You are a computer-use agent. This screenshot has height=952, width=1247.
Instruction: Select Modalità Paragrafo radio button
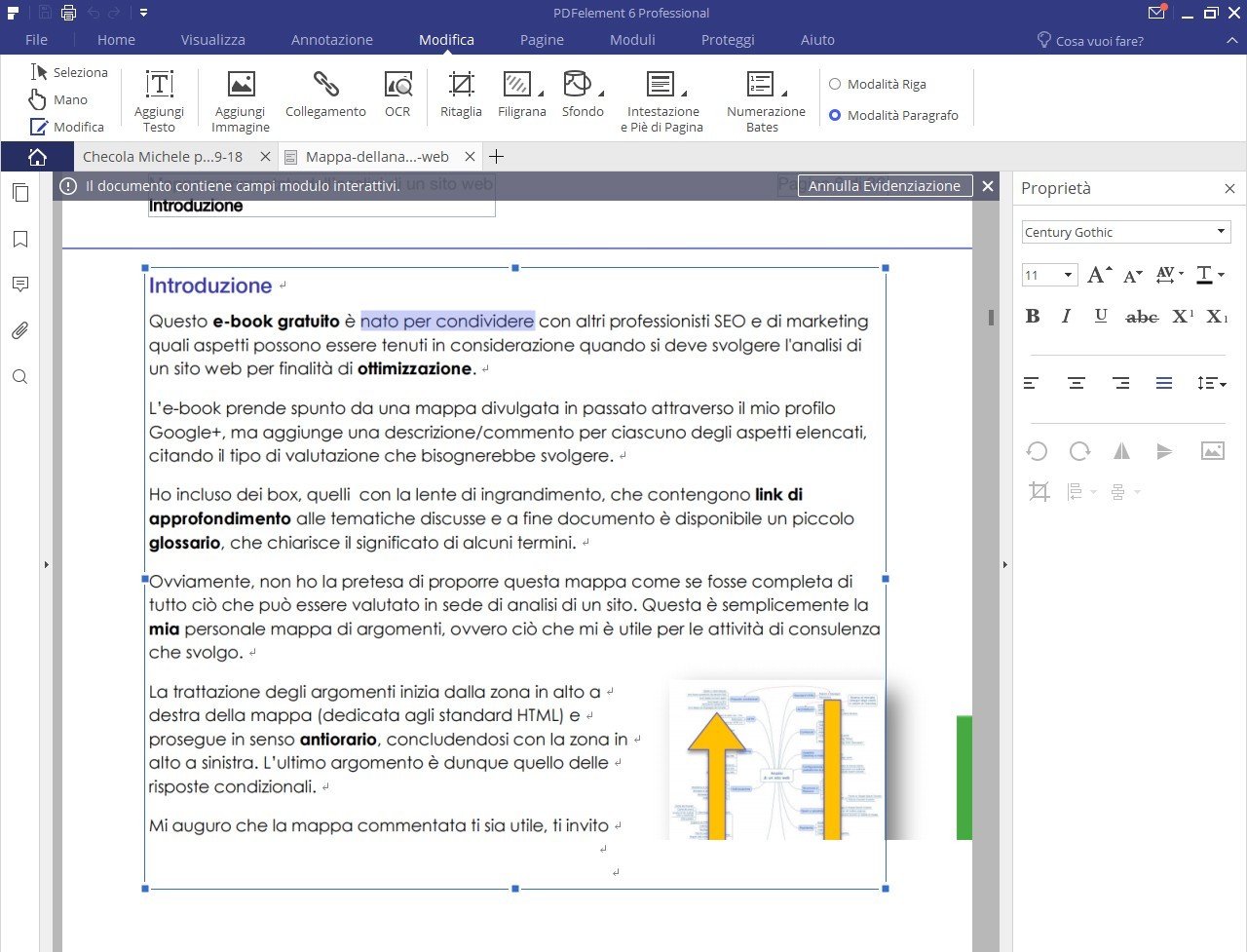tap(835, 115)
